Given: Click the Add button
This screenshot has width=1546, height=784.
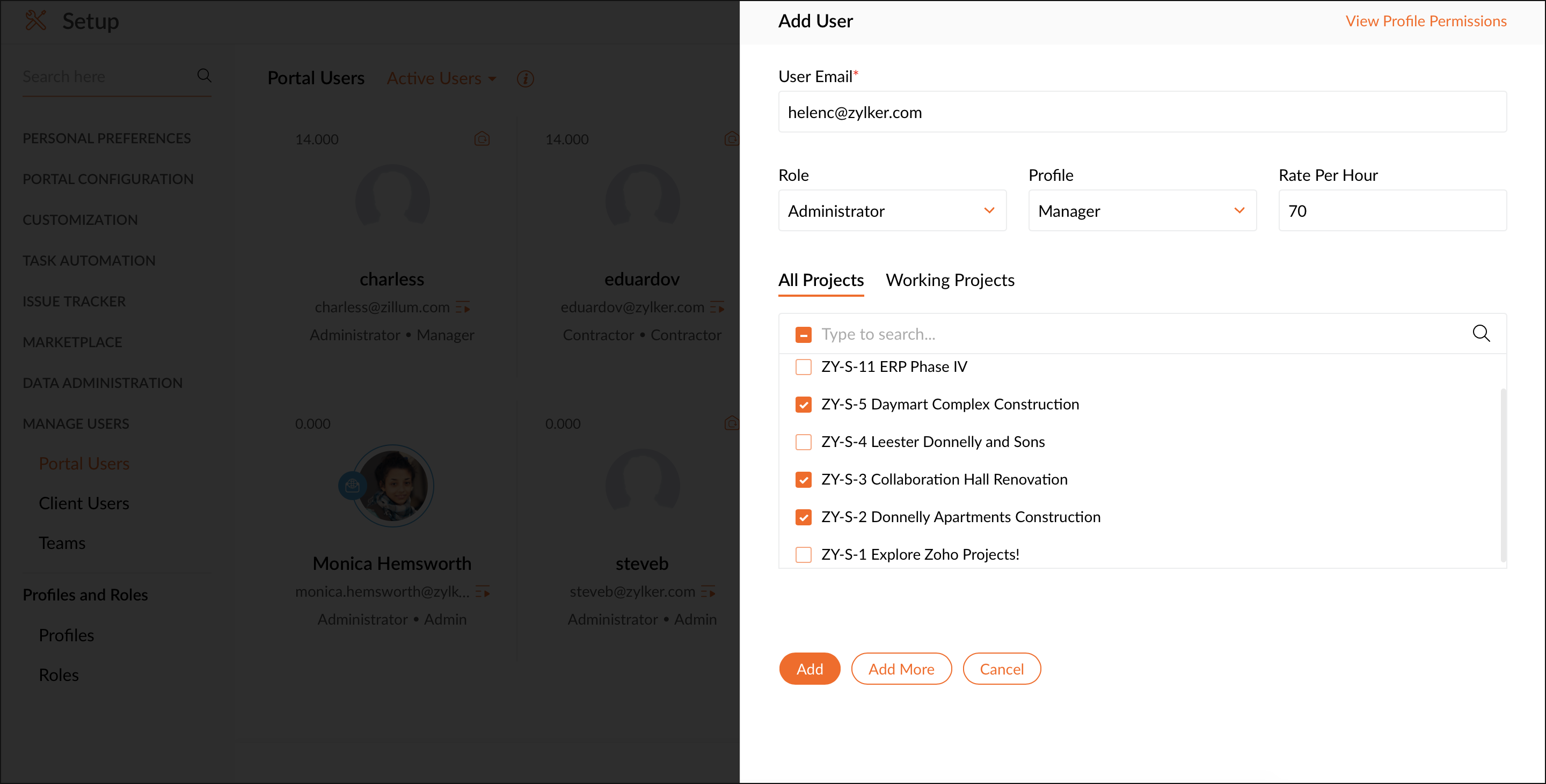Looking at the screenshot, I should pyautogui.click(x=810, y=669).
